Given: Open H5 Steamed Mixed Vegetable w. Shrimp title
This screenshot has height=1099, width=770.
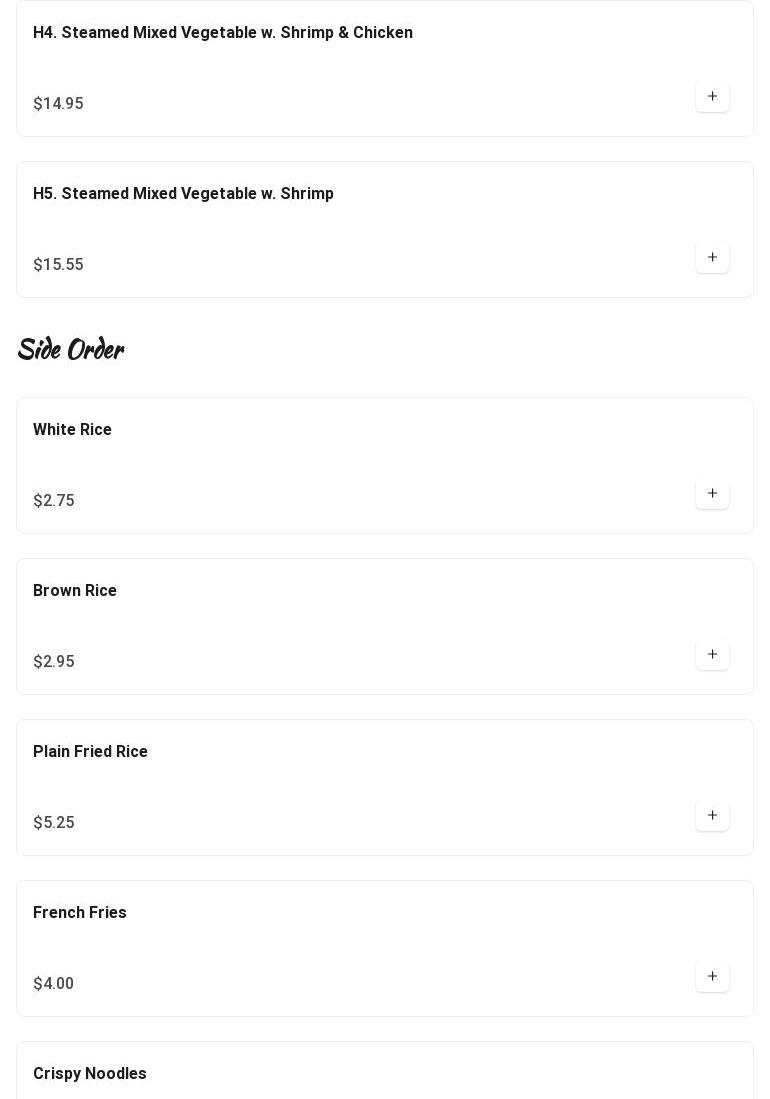Looking at the screenshot, I should 183,194.
